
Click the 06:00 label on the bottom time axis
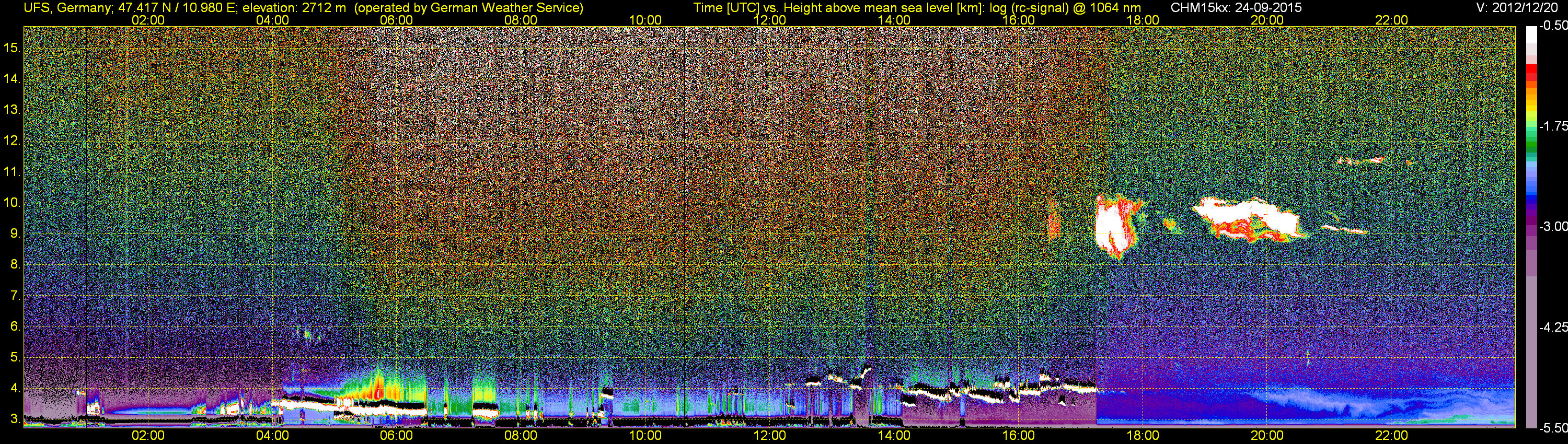(x=396, y=436)
